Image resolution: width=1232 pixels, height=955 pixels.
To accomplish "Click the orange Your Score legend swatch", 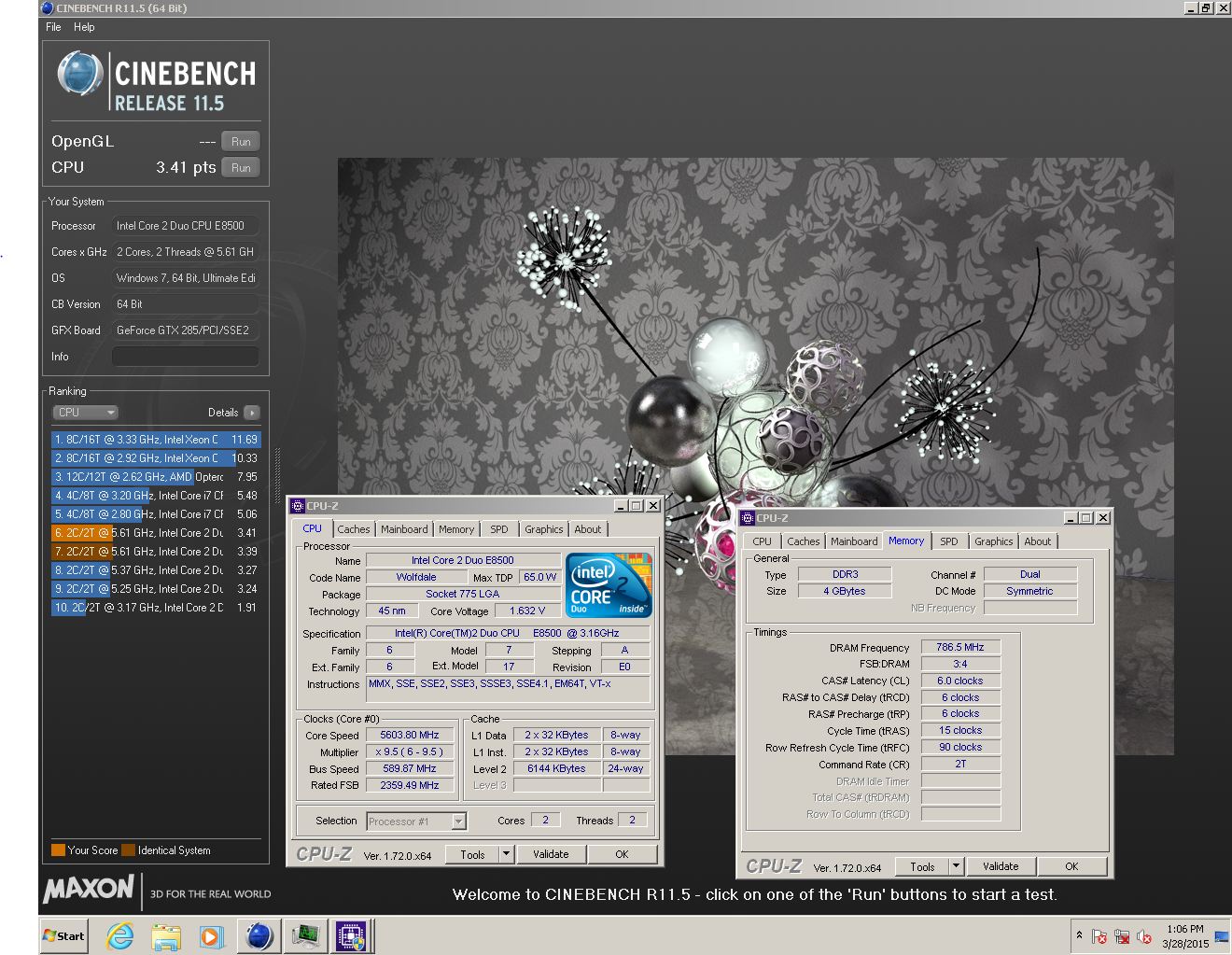I will (x=58, y=850).
